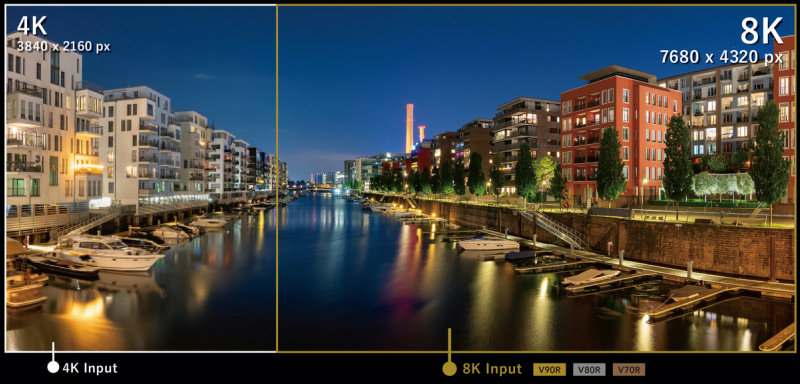The width and height of the screenshot is (800, 384).
Task: Click the gold 8K Input dot marker
Action: 449,369
